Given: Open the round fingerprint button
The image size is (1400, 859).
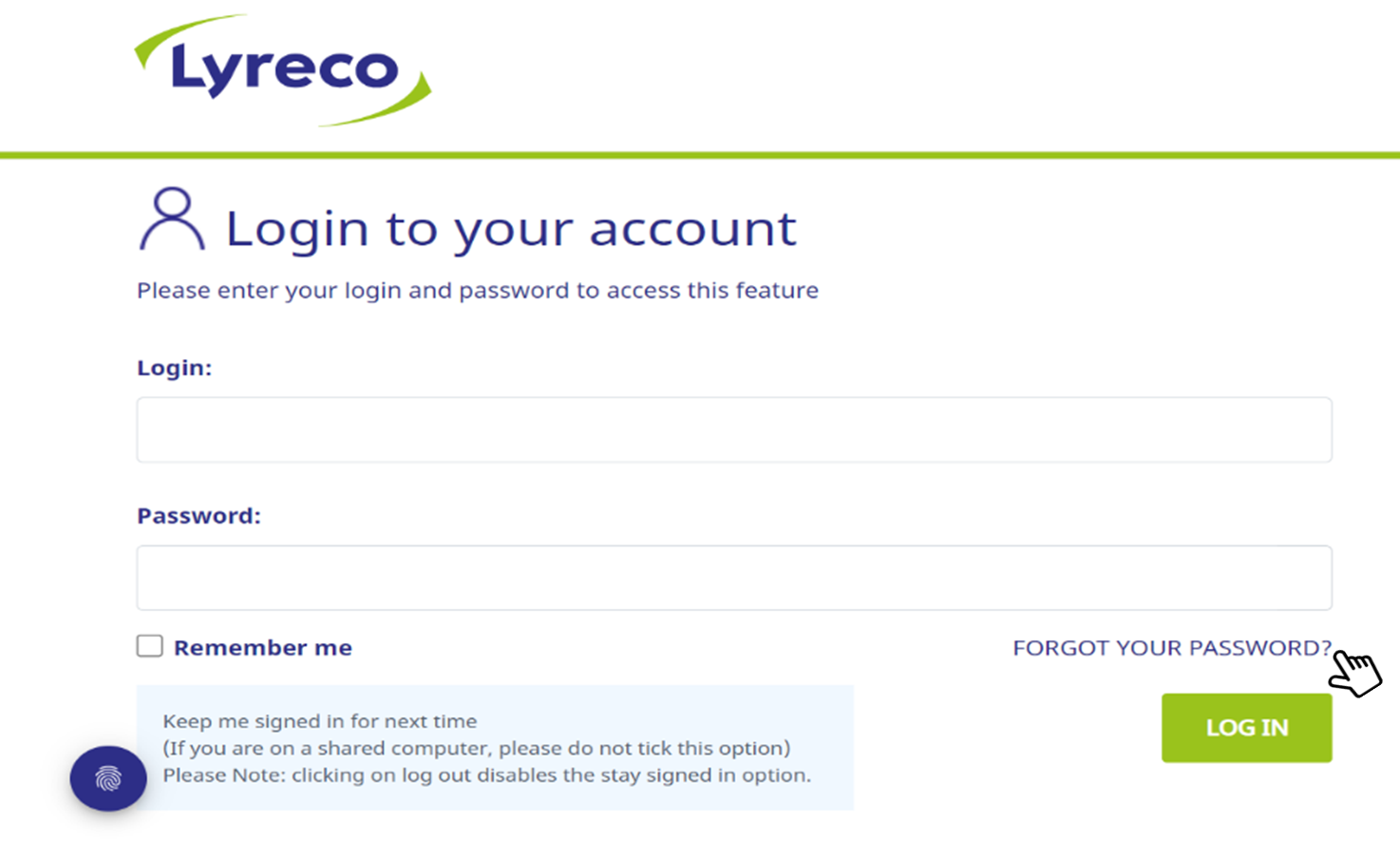Looking at the screenshot, I should point(108,778).
